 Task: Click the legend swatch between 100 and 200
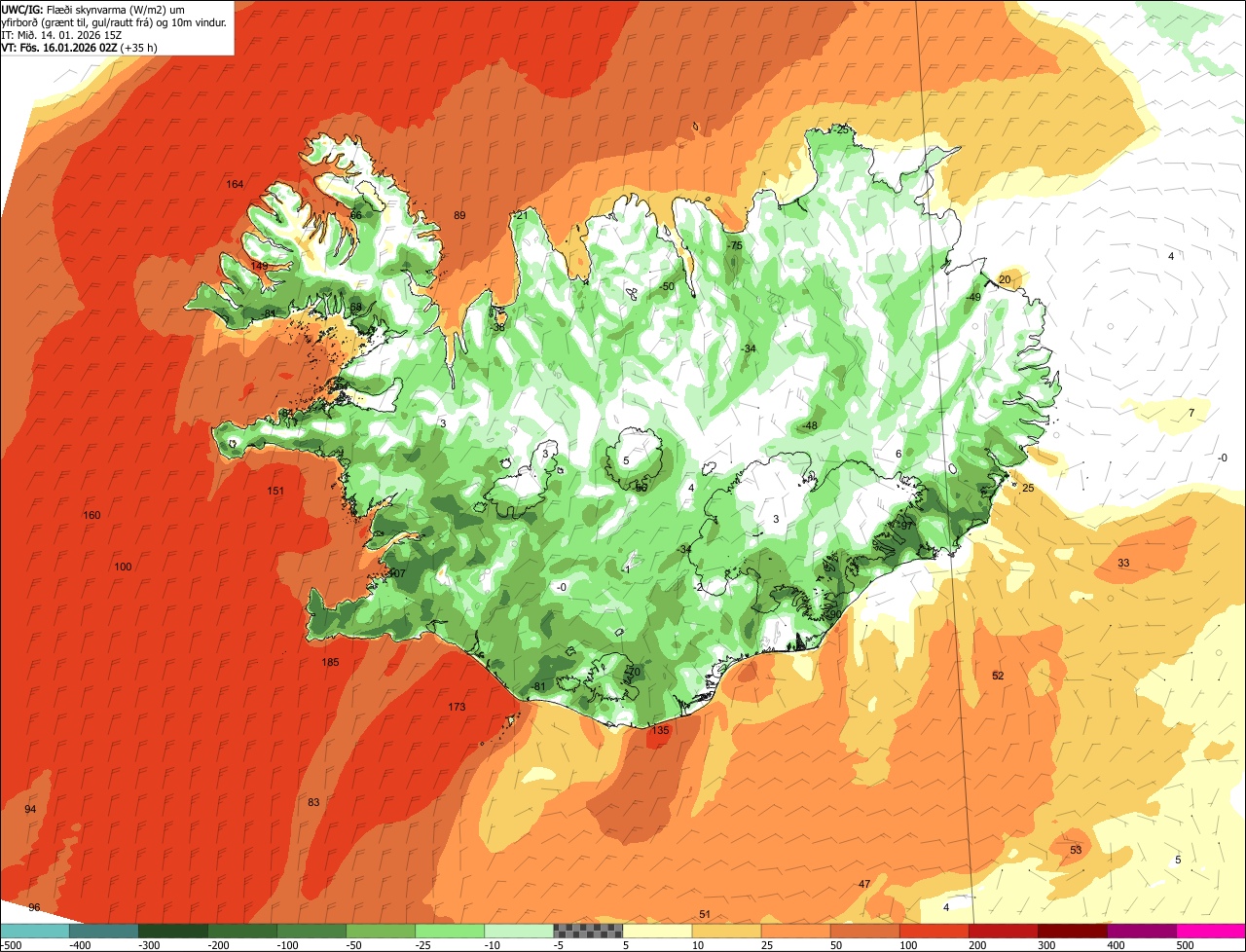(x=934, y=931)
